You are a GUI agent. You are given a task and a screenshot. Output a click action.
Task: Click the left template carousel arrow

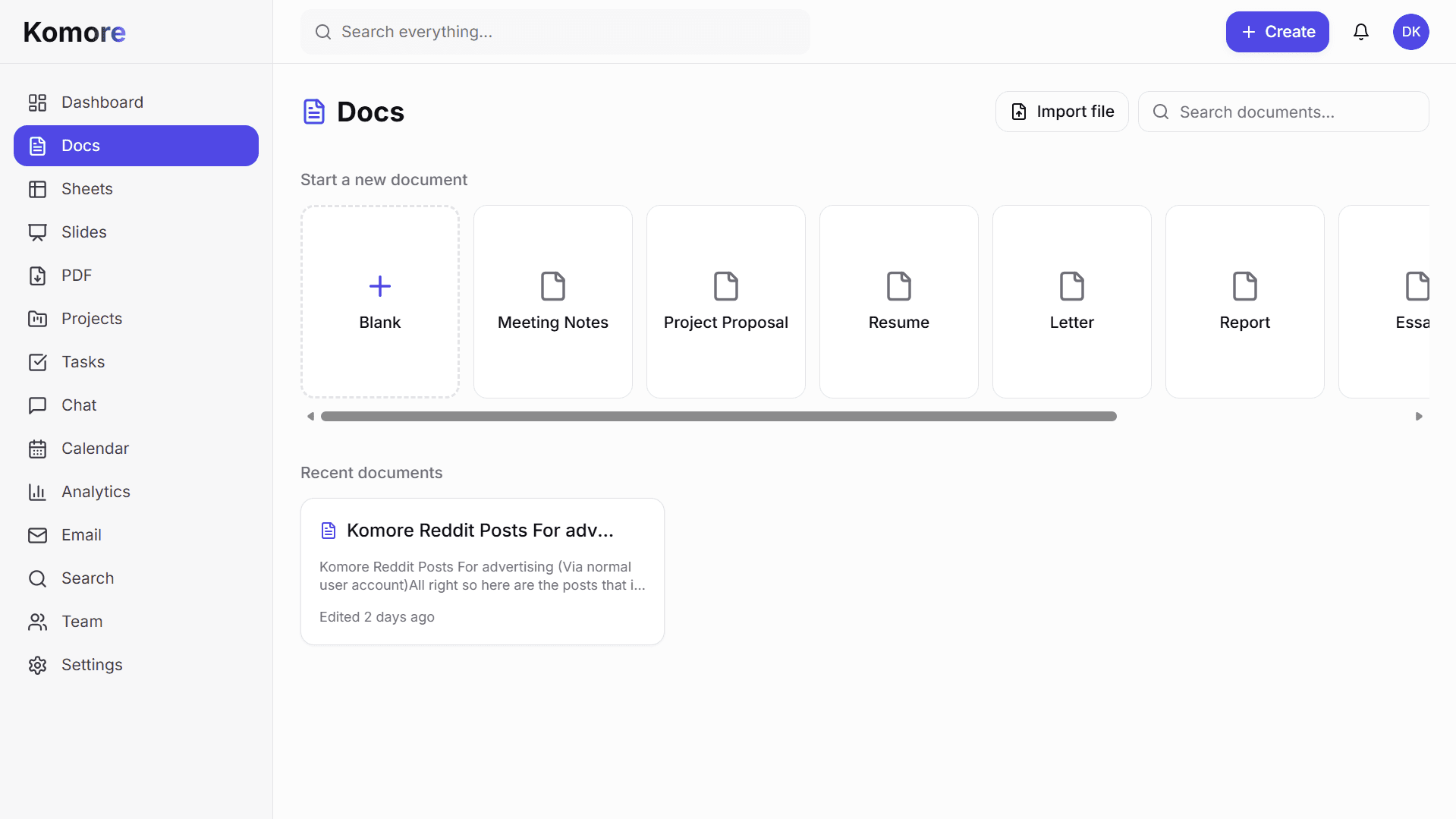(x=310, y=416)
